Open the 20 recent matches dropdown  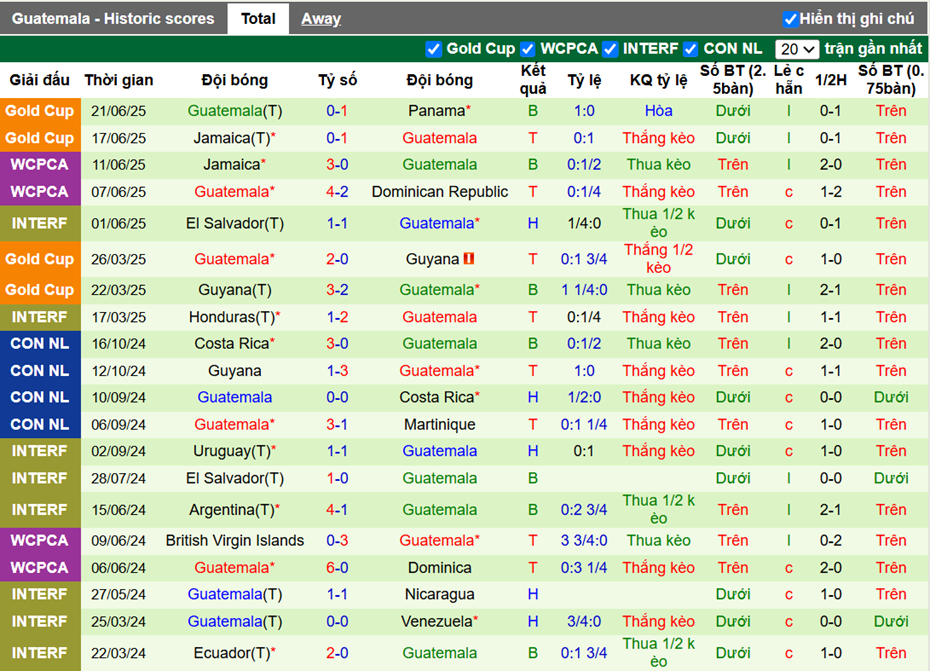(x=797, y=49)
